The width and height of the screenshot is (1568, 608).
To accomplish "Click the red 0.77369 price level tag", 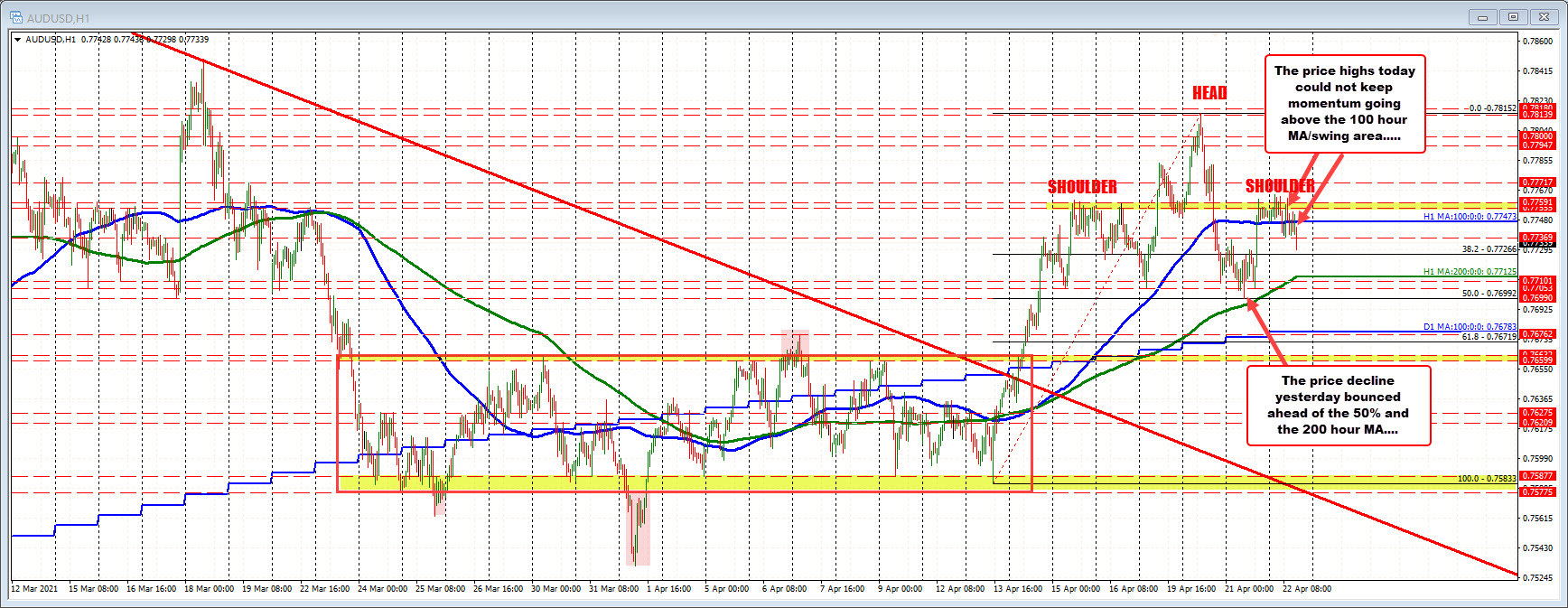I will click(1538, 238).
